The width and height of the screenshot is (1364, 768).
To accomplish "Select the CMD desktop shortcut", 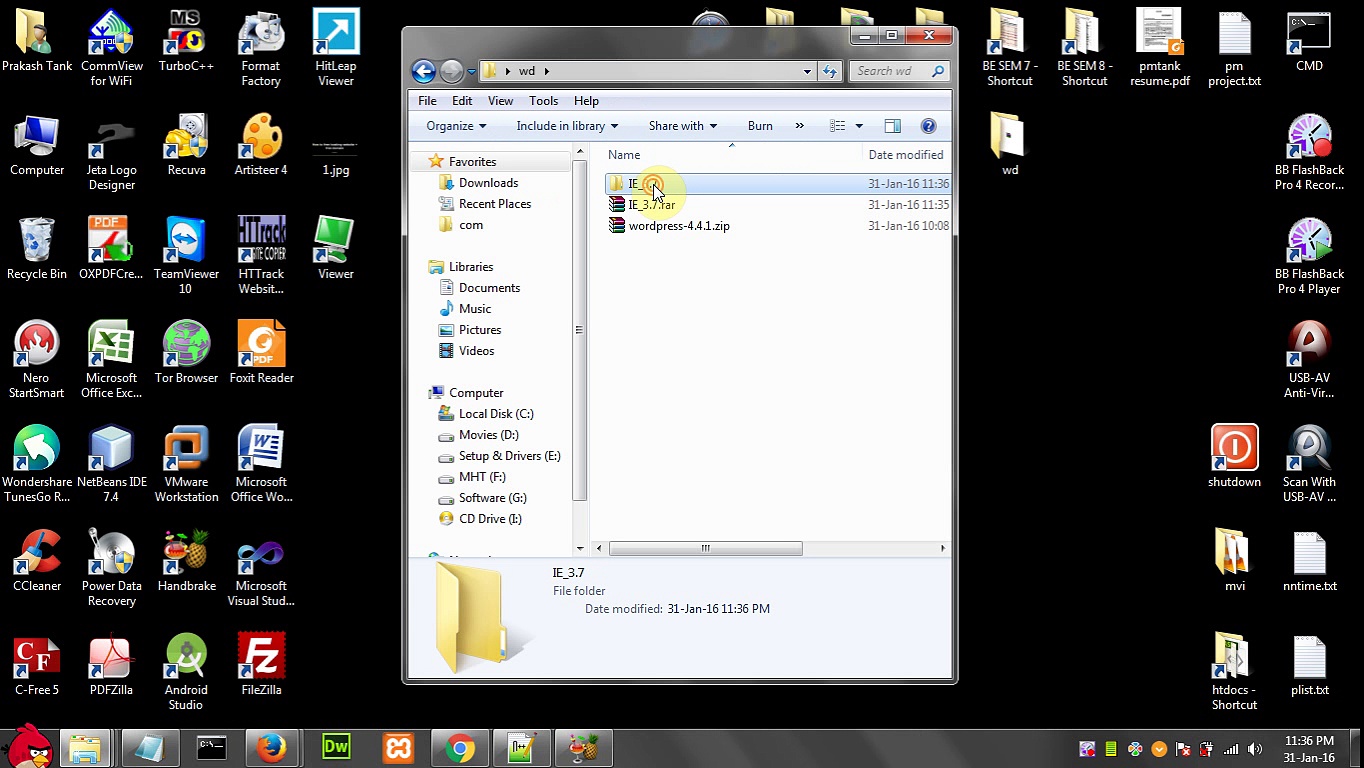I will tap(1309, 41).
